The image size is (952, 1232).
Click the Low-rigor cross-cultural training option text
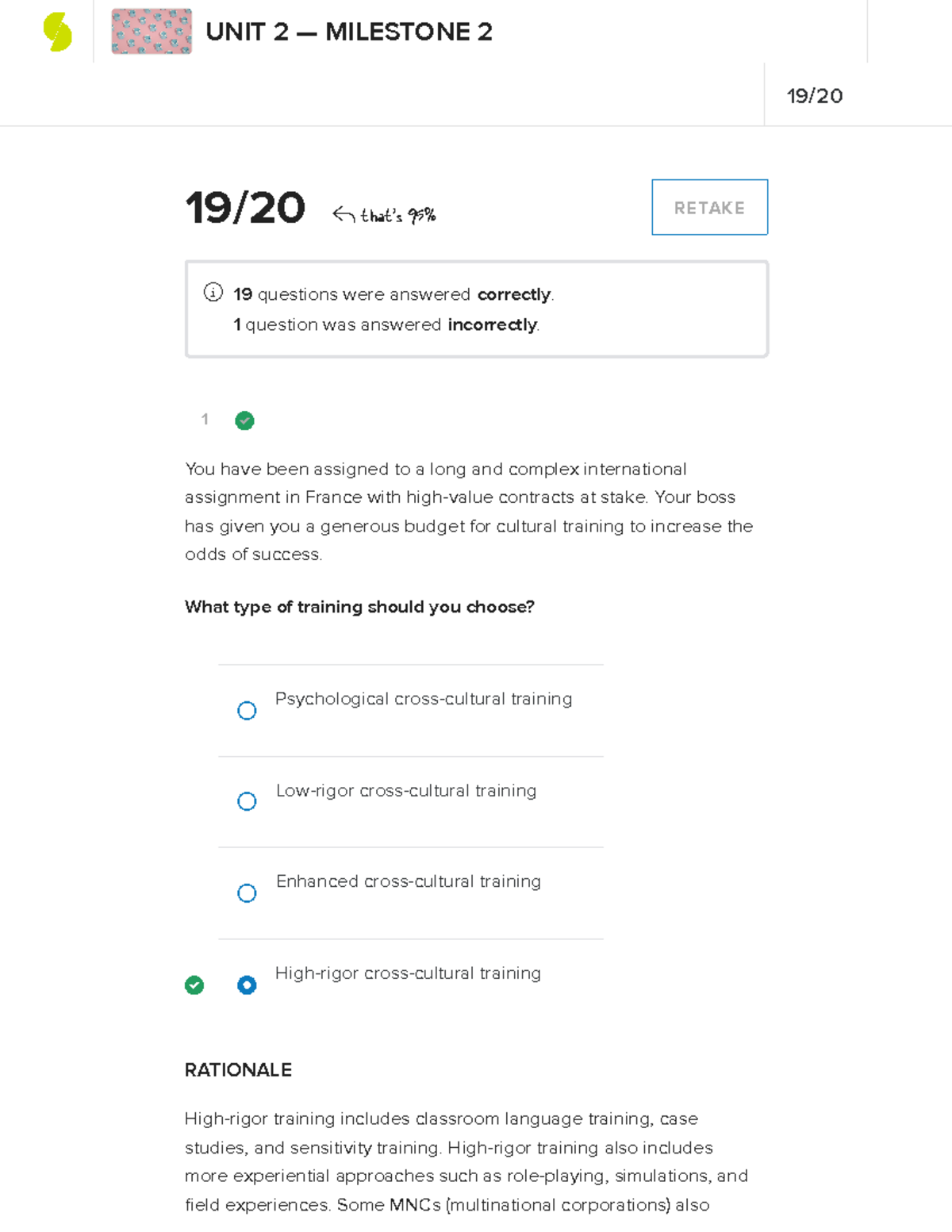405,791
